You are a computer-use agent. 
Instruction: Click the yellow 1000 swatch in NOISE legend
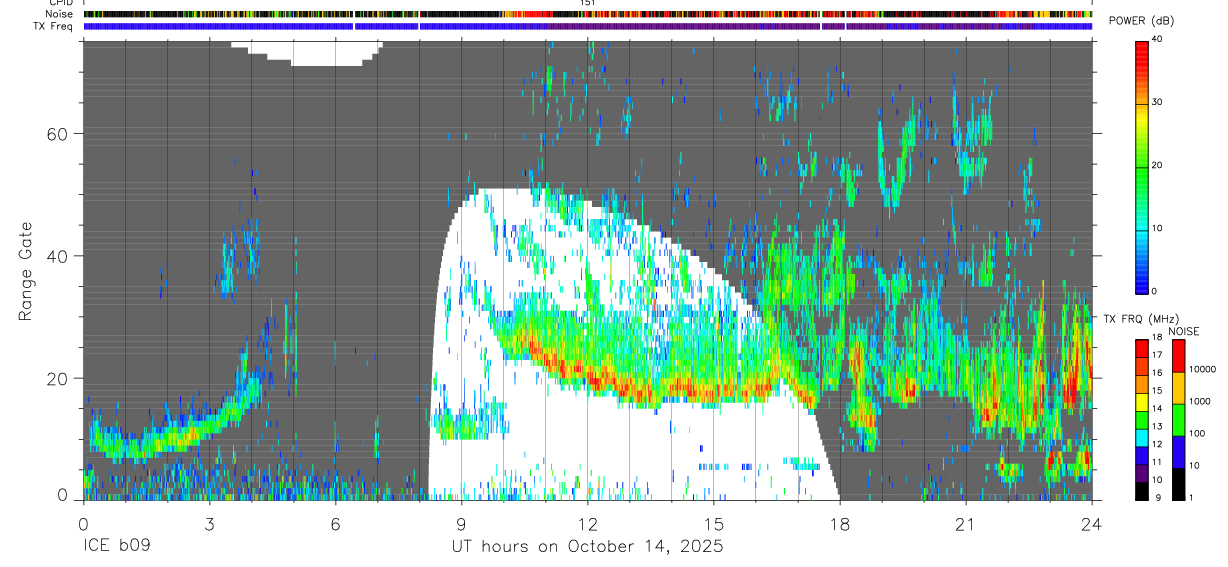(x=1177, y=388)
